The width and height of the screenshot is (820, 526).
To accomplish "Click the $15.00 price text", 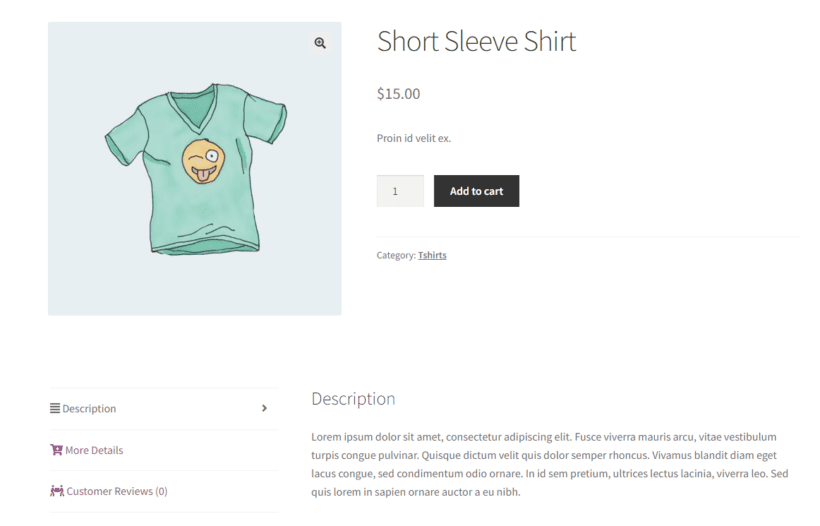I will tap(398, 94).
